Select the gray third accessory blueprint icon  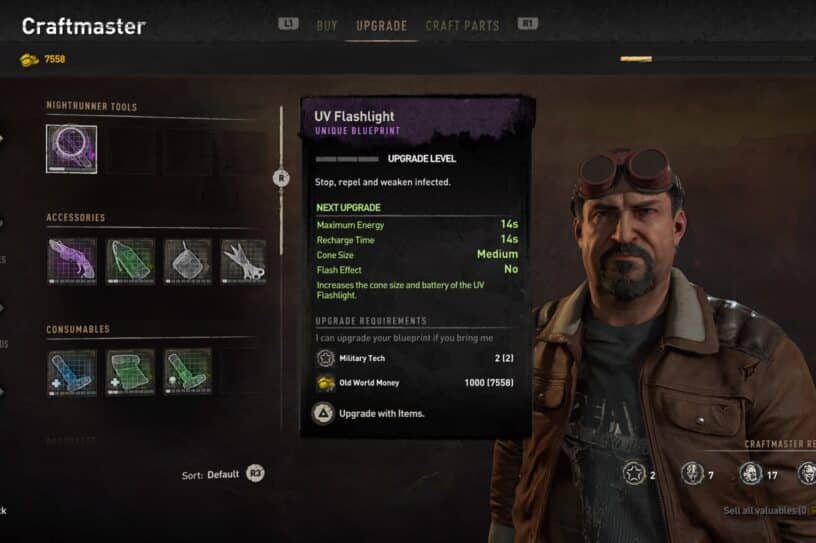188,261
